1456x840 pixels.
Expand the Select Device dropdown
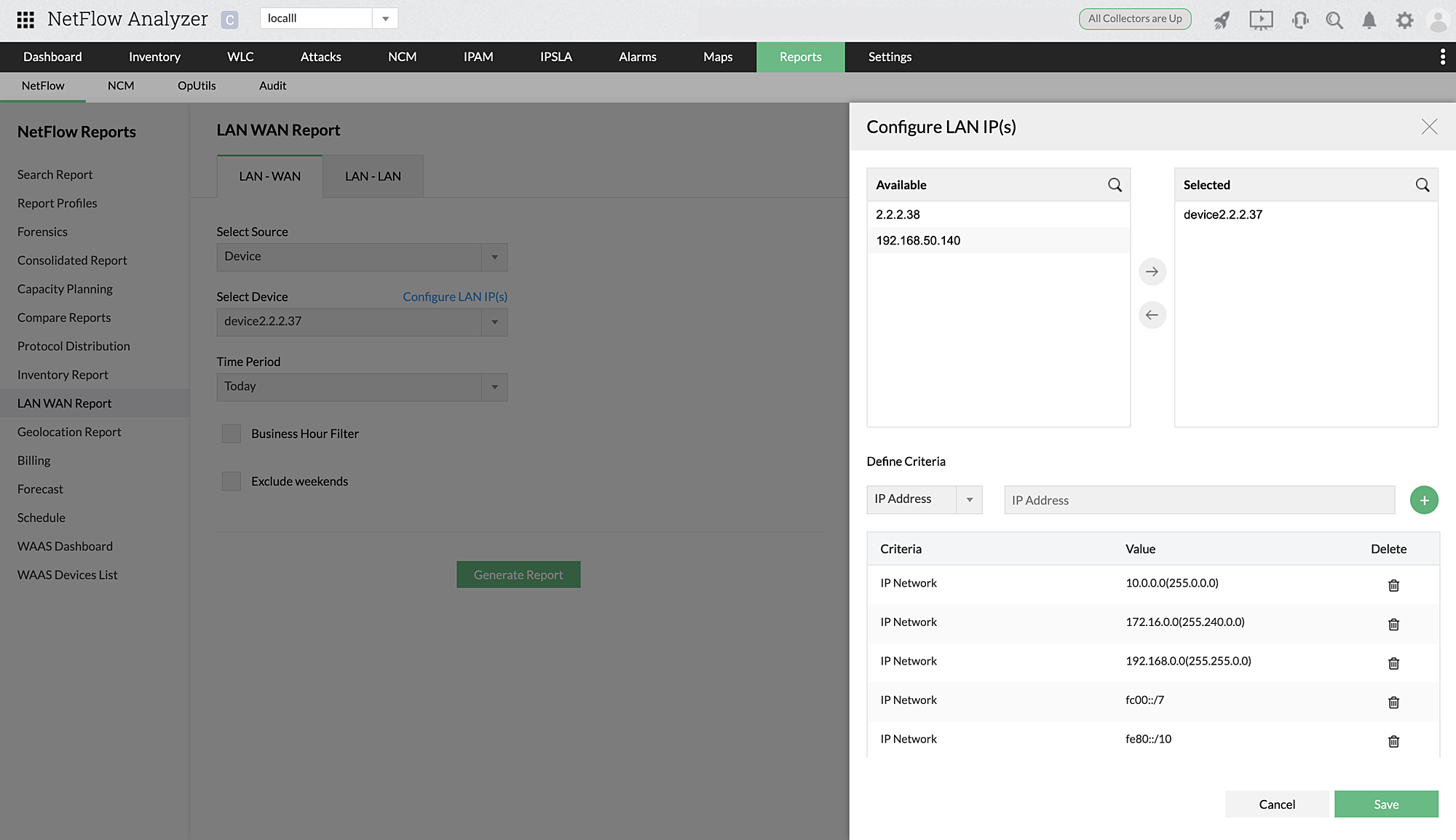493,320
